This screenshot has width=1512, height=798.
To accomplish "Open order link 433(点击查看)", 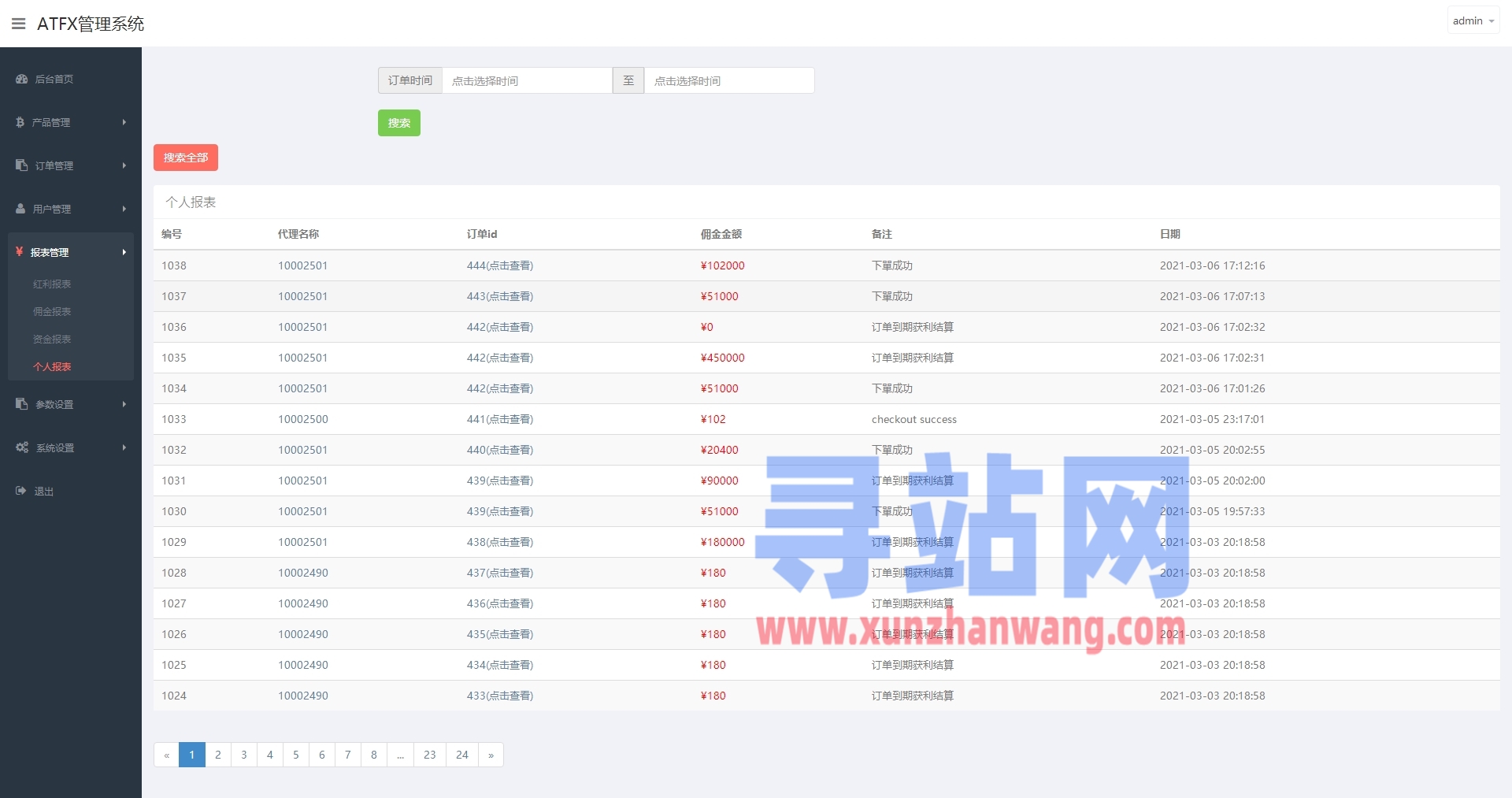I will [500, 696].
